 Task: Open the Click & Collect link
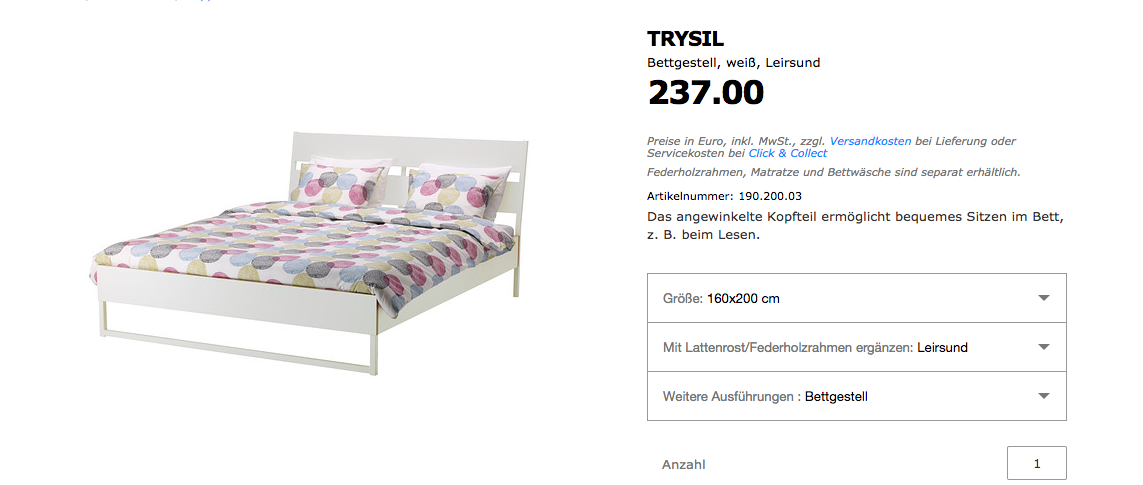click(x=787, y=154)
